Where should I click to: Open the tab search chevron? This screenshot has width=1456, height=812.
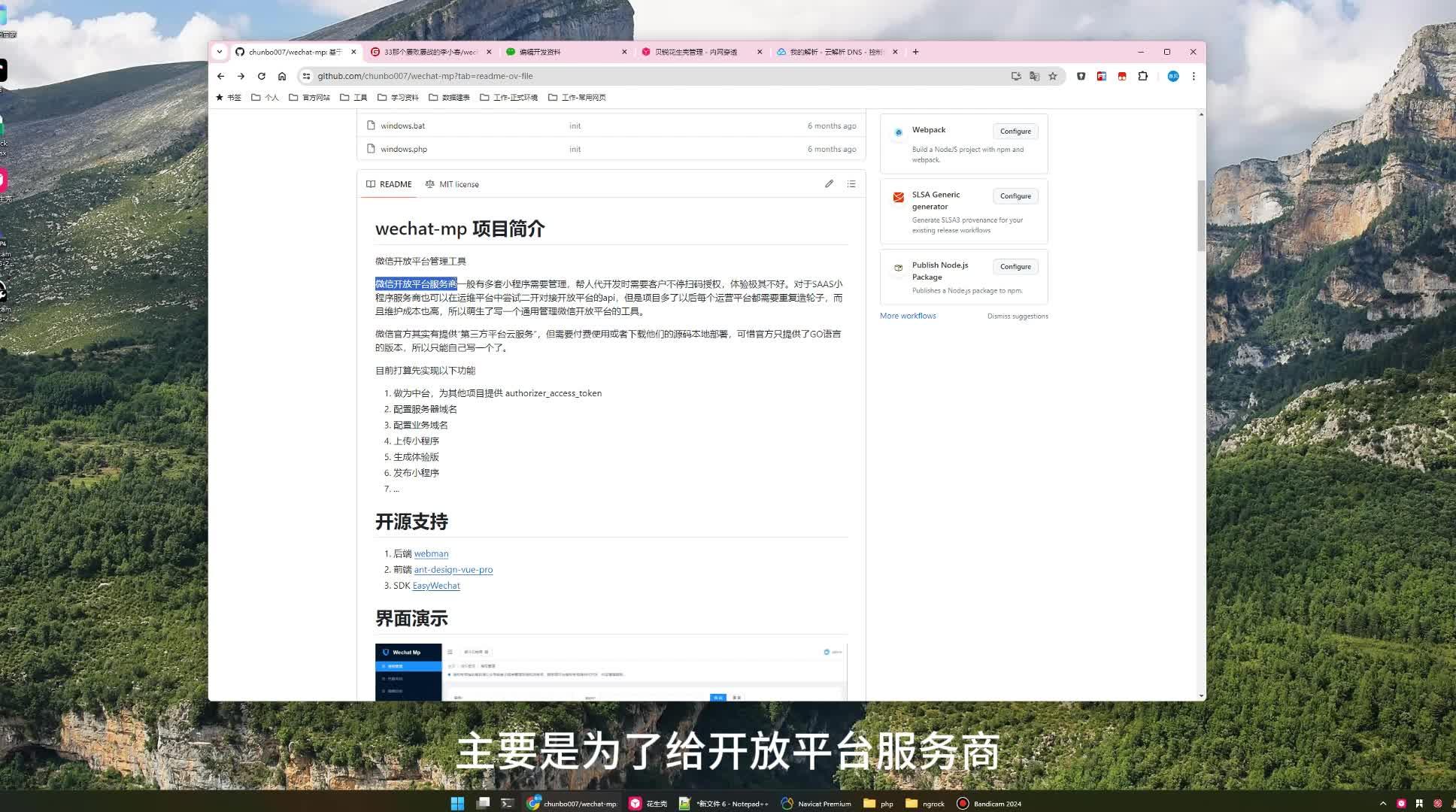219,51
